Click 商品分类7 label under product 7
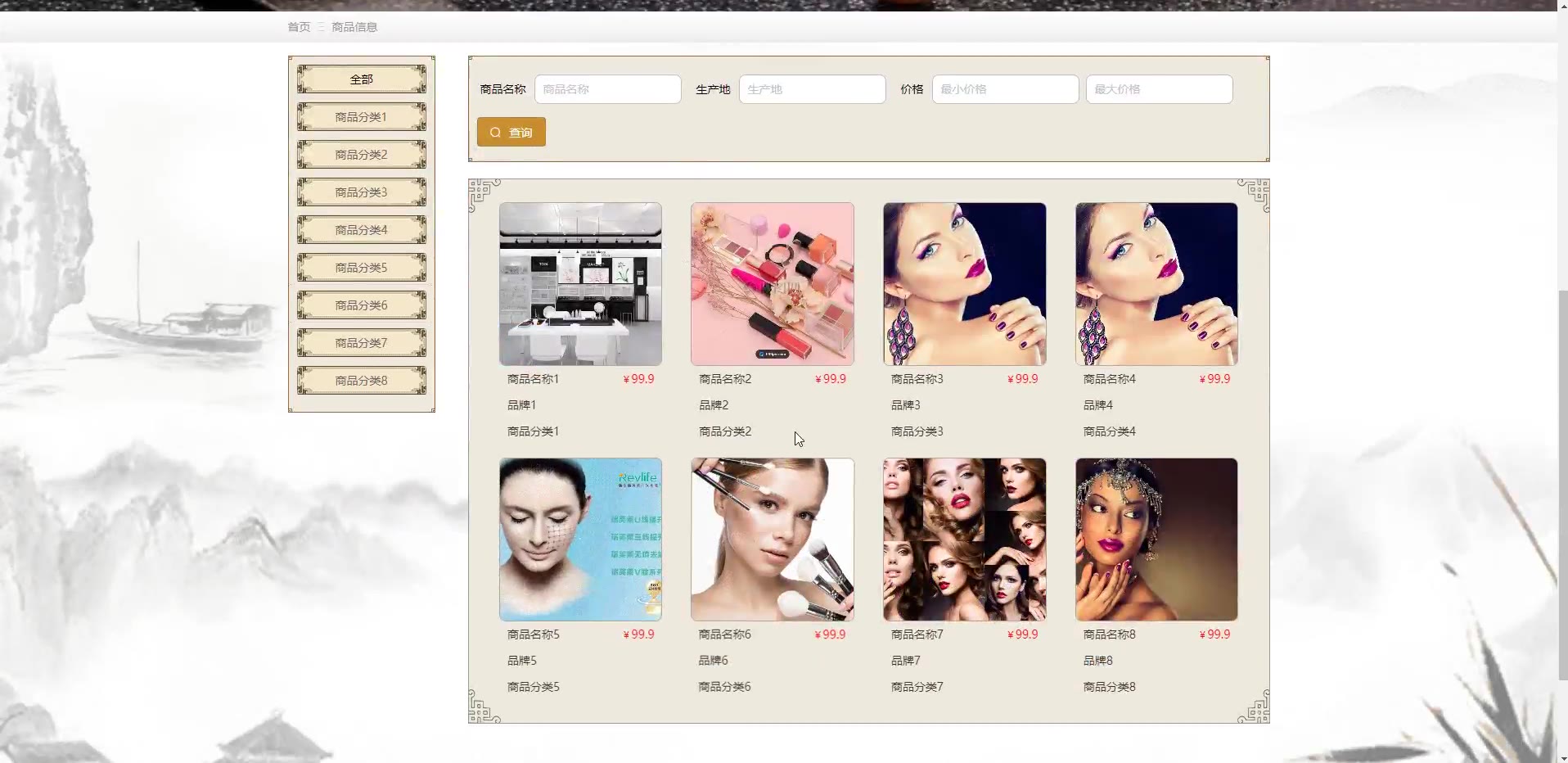This screenshot has height=763, width=1568. [x=917, y=687]
